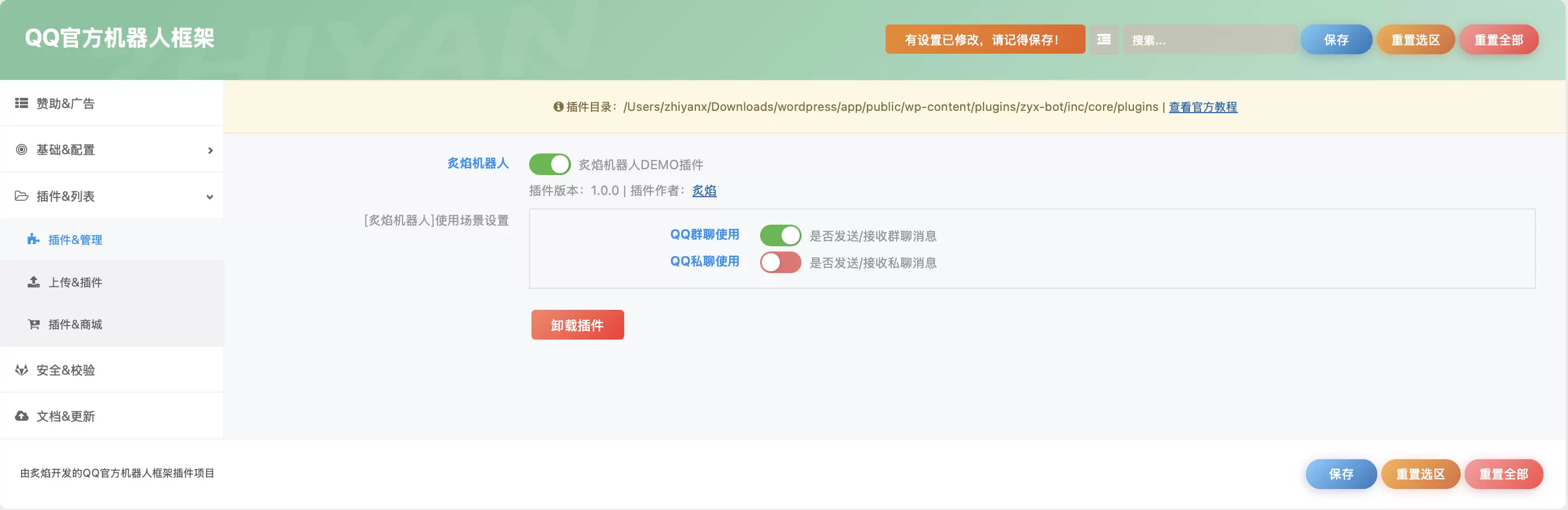The image size is (1568, 510).
Task: Open the 基础&配置 menu item
Action: click(x=112, y=150)
